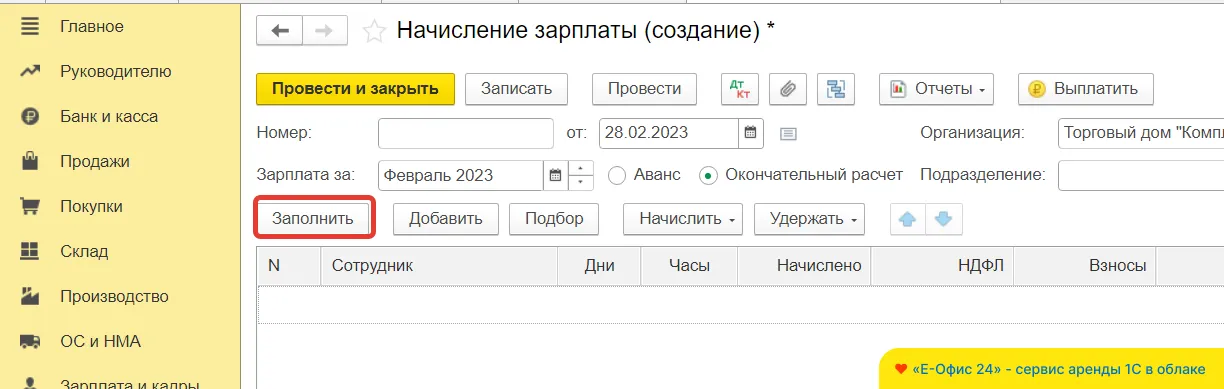Open the Производство menu section
This screenshot has height=389, width=1224.
pos(114,297)
